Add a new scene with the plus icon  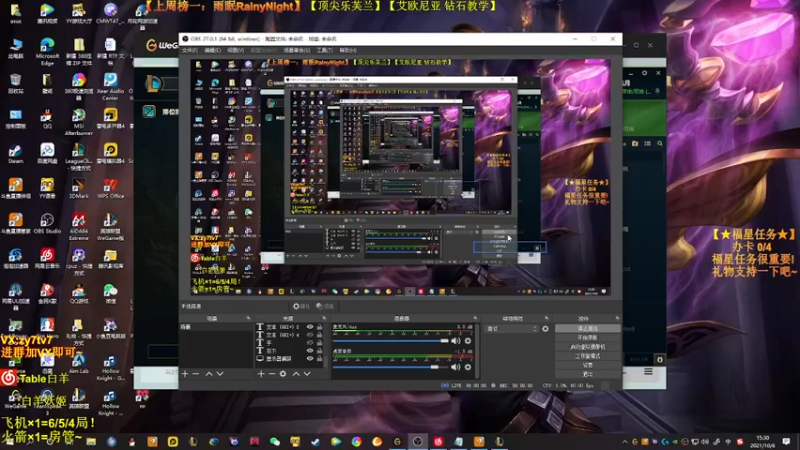pos(185,374)
